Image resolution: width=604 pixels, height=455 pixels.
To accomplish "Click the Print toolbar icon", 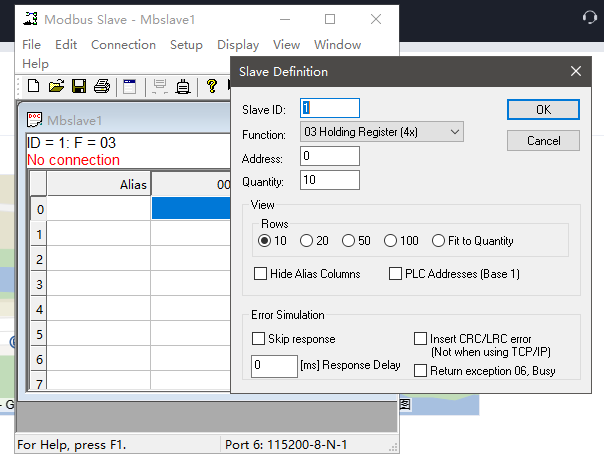I will [x=101, y=87].
